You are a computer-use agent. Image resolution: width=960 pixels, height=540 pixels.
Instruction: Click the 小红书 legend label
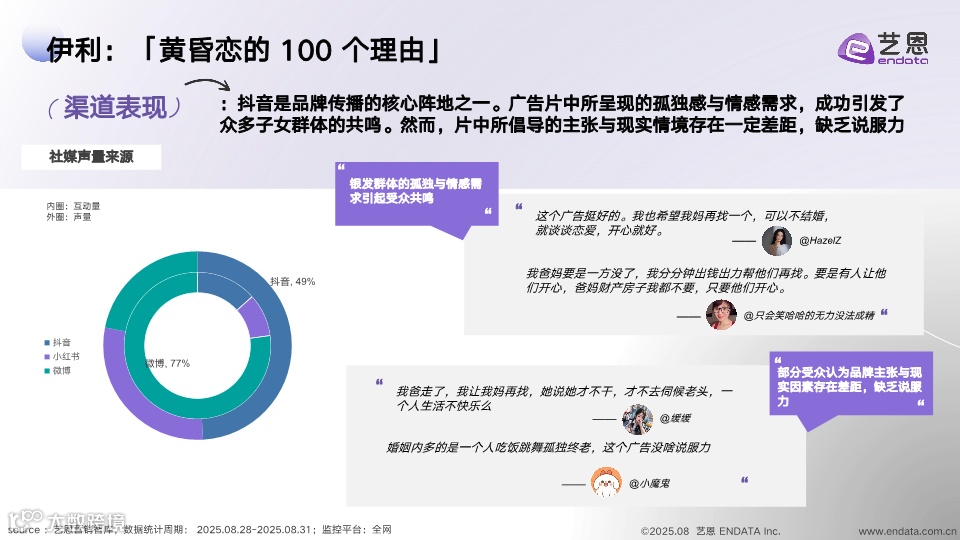coord(66,356)
